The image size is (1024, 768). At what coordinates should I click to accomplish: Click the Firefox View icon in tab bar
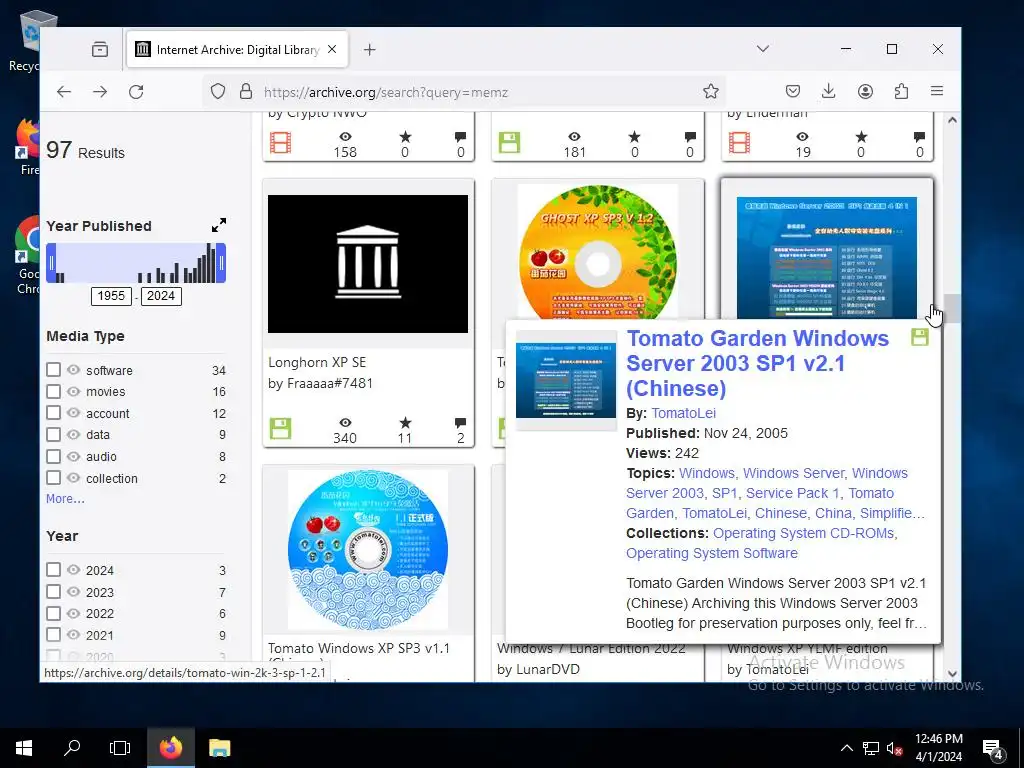pos(100,50)
